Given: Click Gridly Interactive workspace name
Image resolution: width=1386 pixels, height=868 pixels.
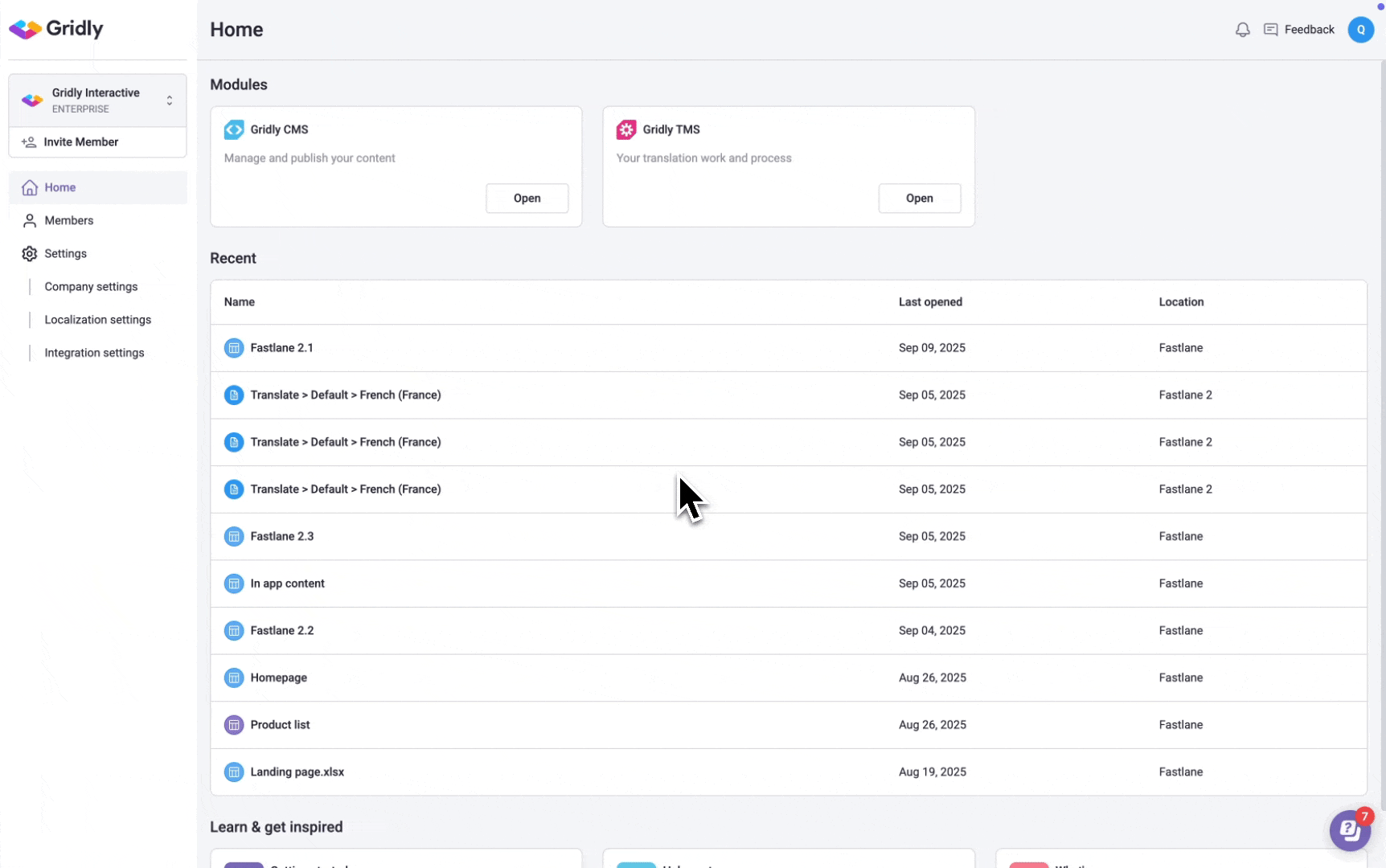Looking at the screenshot, I should coord(96,93).
